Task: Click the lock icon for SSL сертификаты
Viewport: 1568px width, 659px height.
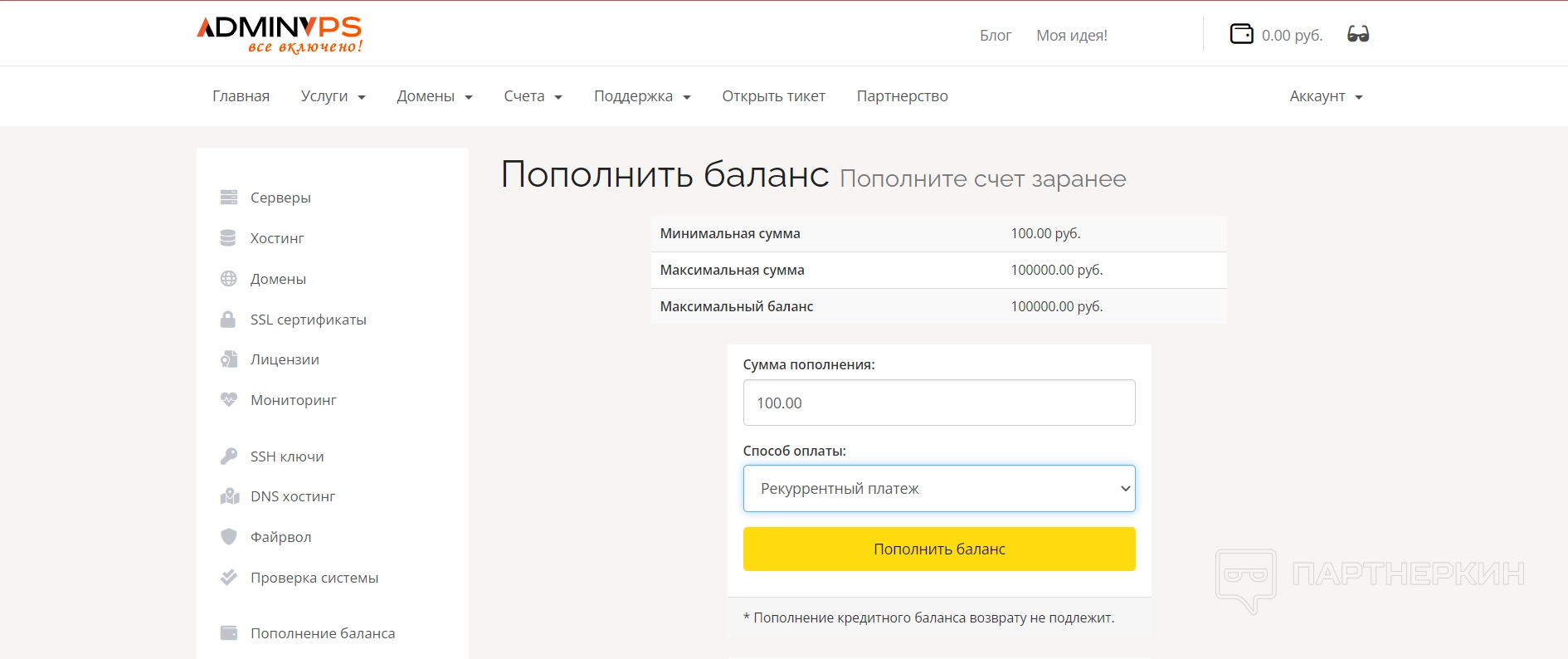Action: click(228, 320)
